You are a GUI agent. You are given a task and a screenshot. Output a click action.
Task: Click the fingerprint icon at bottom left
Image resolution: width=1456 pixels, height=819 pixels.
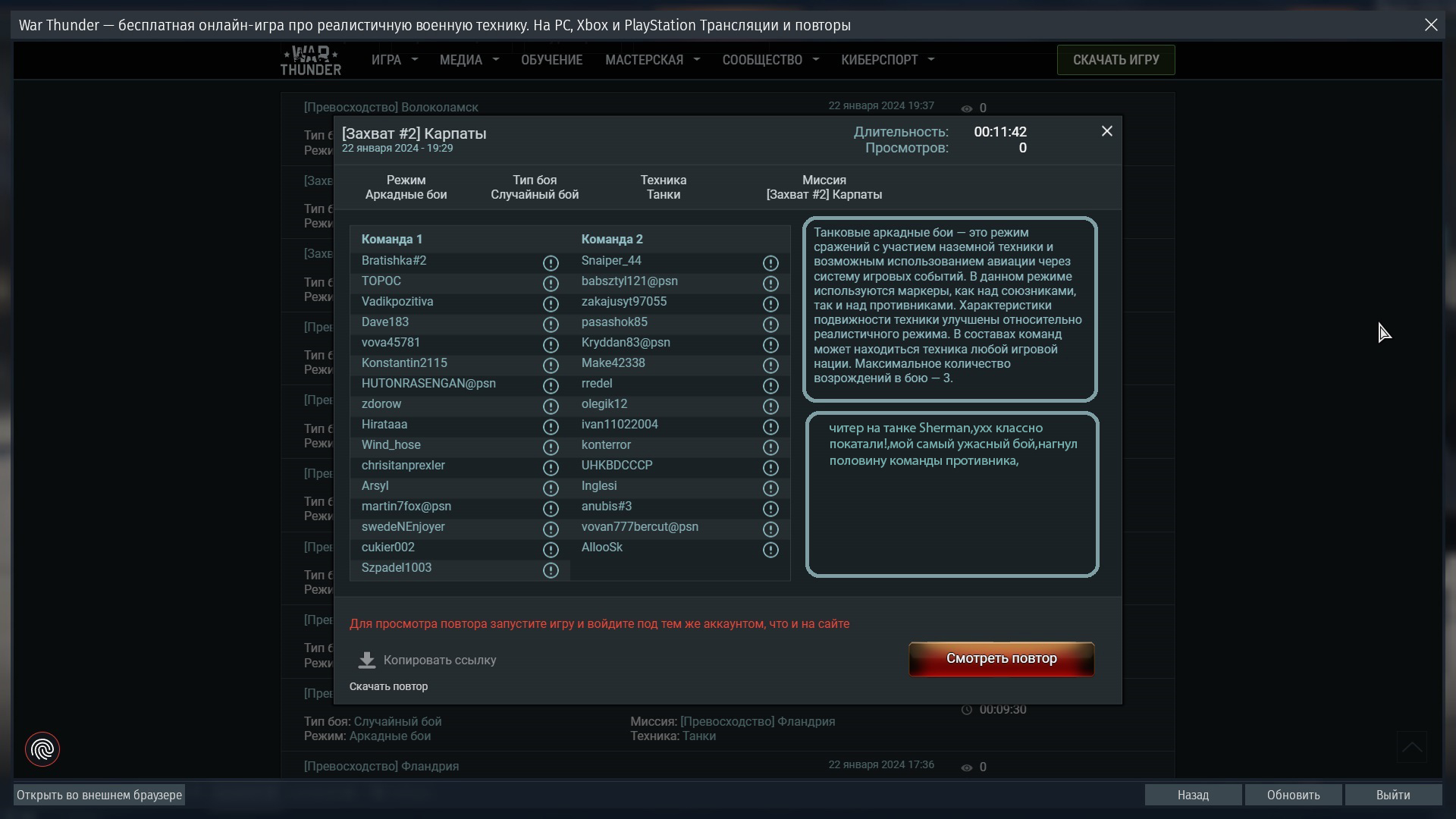pos(42,749)
